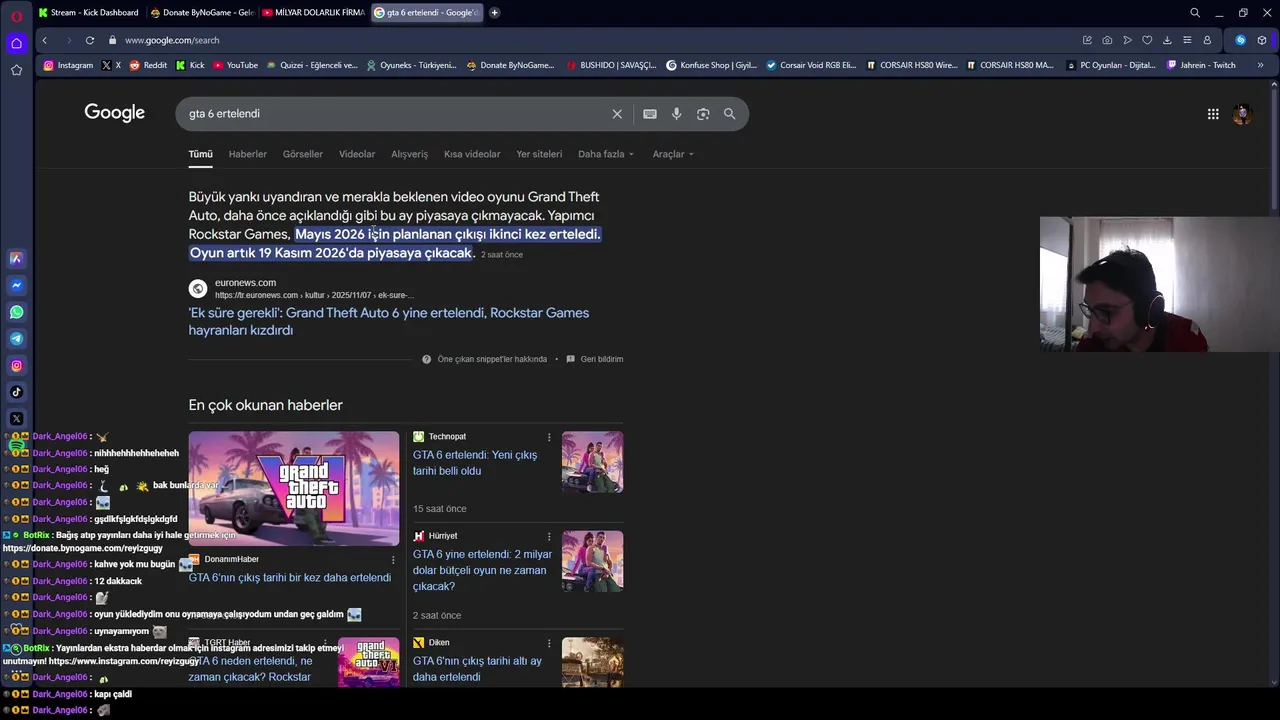Open options for Hürriyet news item
The image size is (1280, 720).
tap(549, 536)
